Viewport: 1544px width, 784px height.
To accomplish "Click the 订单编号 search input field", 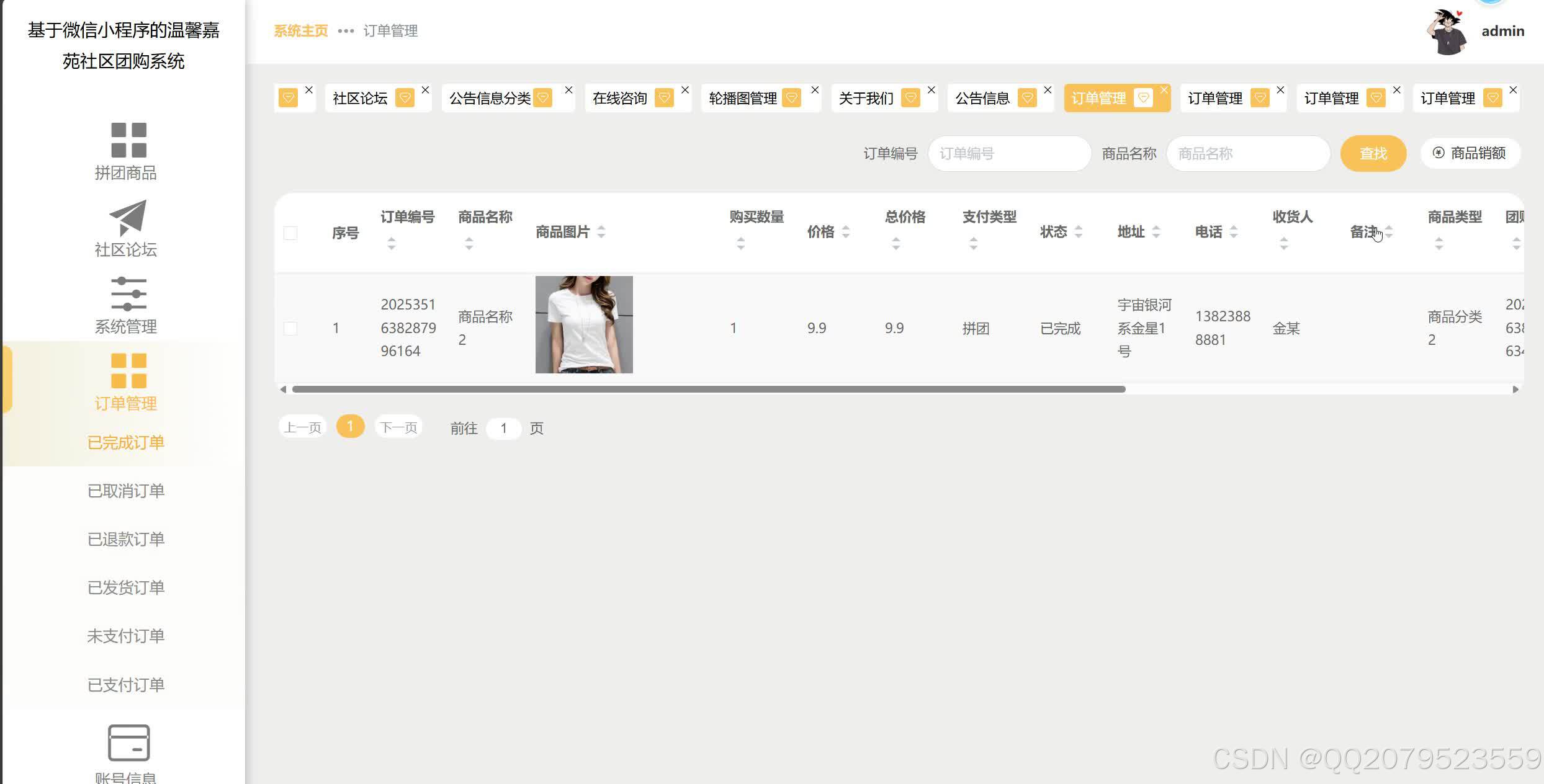I will (x=1009, y=153).
